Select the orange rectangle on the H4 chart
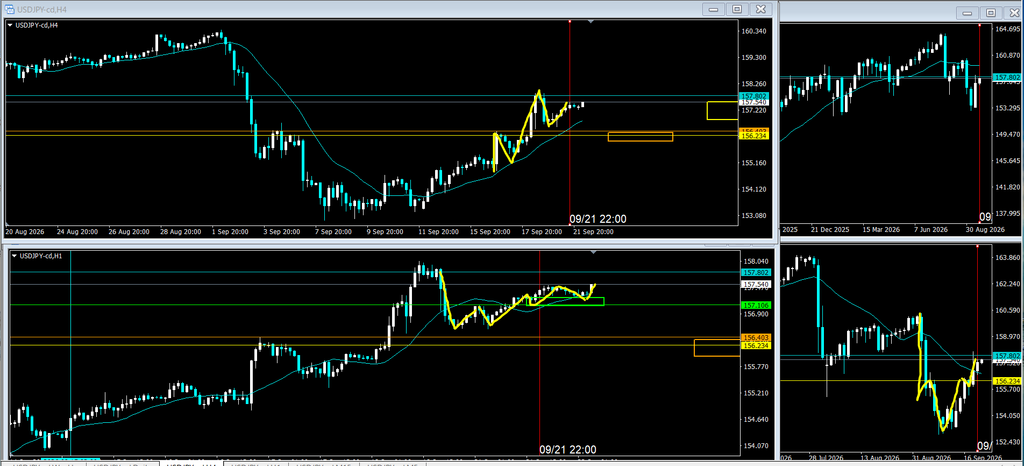This screenshot has width=1024, height=466. point(640,136)
